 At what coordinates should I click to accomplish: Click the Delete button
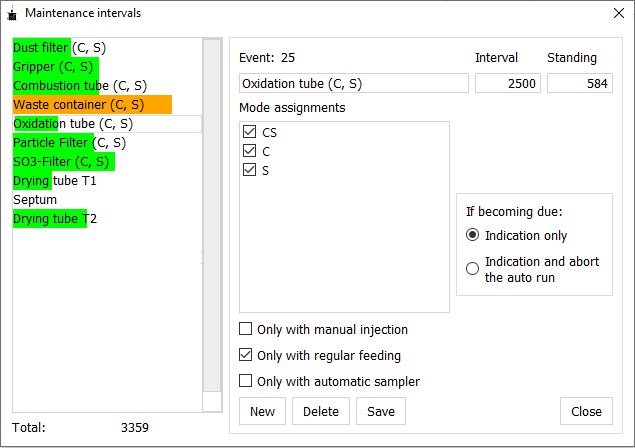coord(321,411)
